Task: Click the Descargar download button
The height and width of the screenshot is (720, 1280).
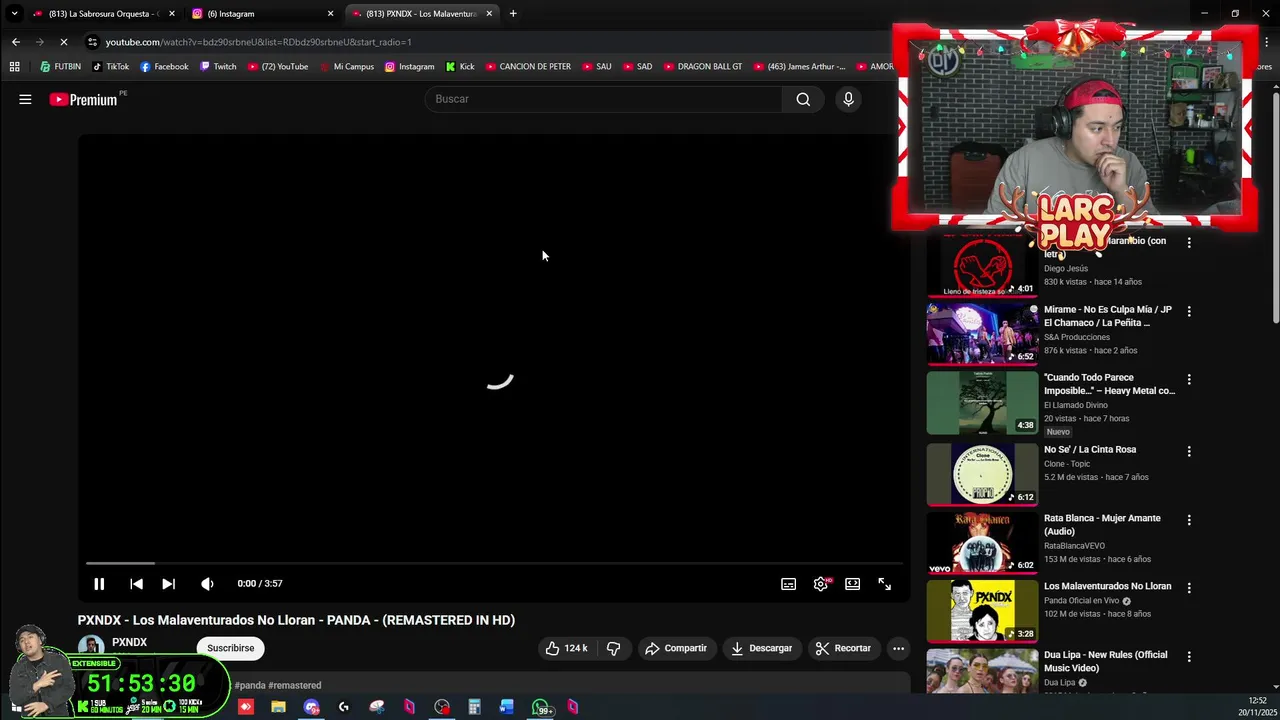Action: tap(761, 648)
